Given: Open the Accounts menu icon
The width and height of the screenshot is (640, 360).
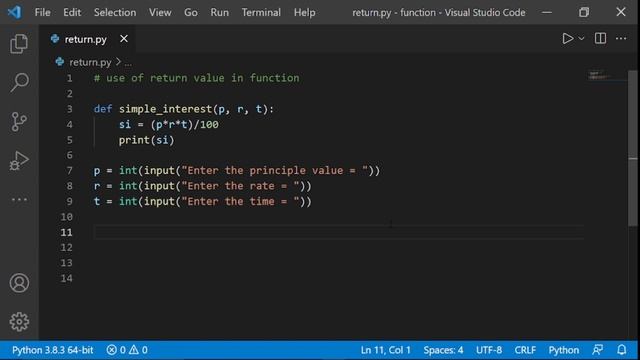Looking at the screenshot, I should 19,283.
